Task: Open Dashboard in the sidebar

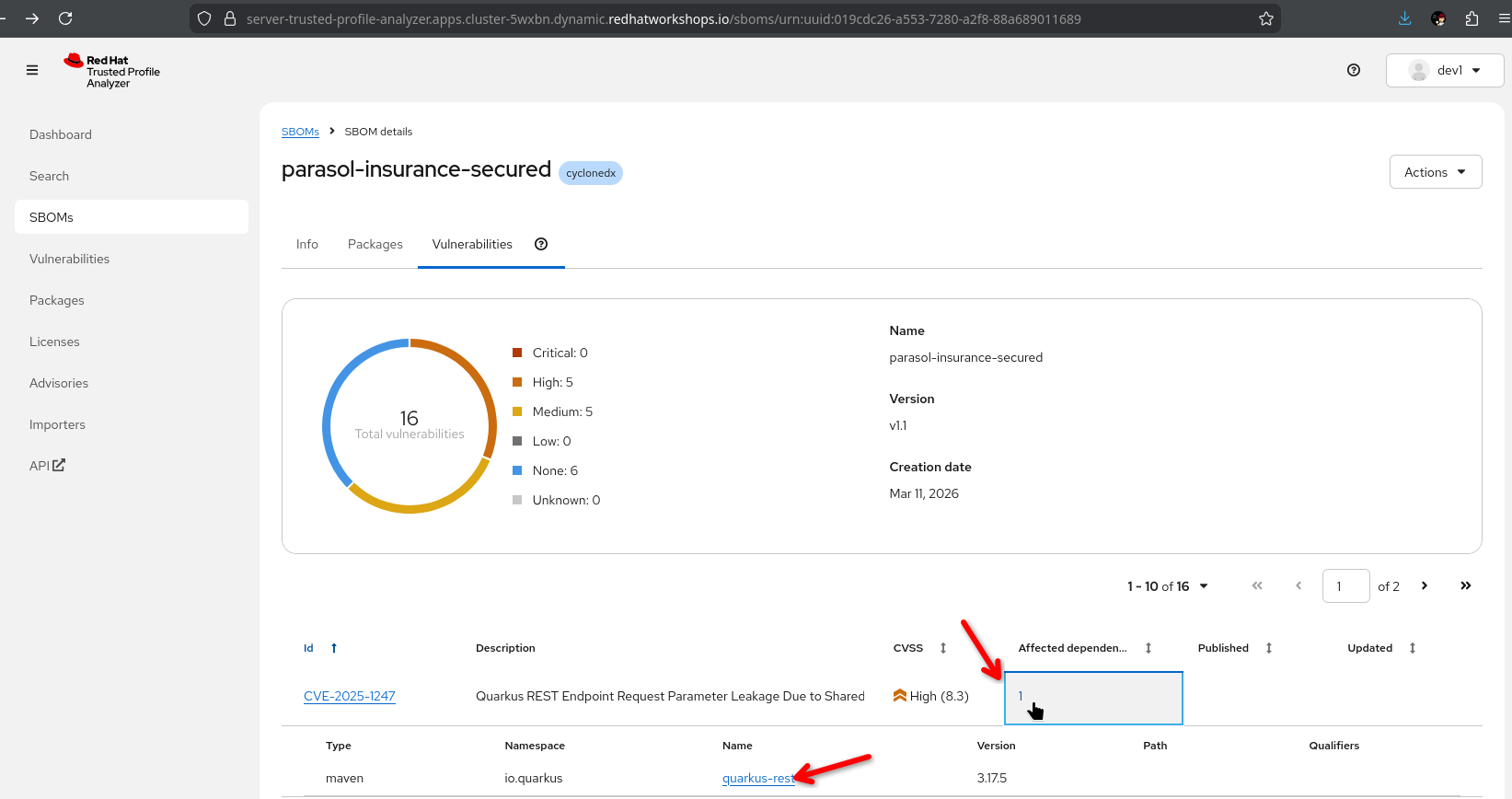Action: click(x=132, y=134)
